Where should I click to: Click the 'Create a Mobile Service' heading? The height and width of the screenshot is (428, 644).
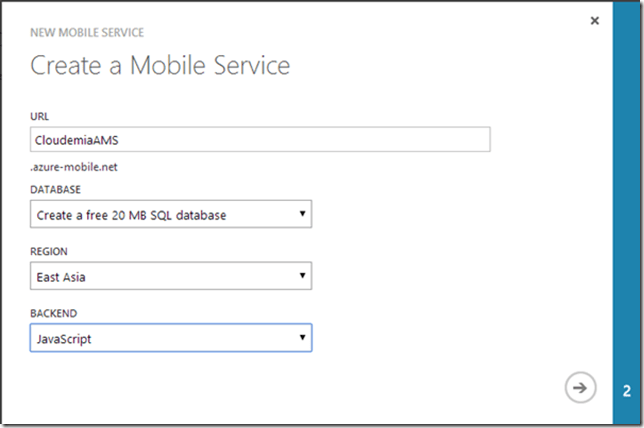point(160,66)
